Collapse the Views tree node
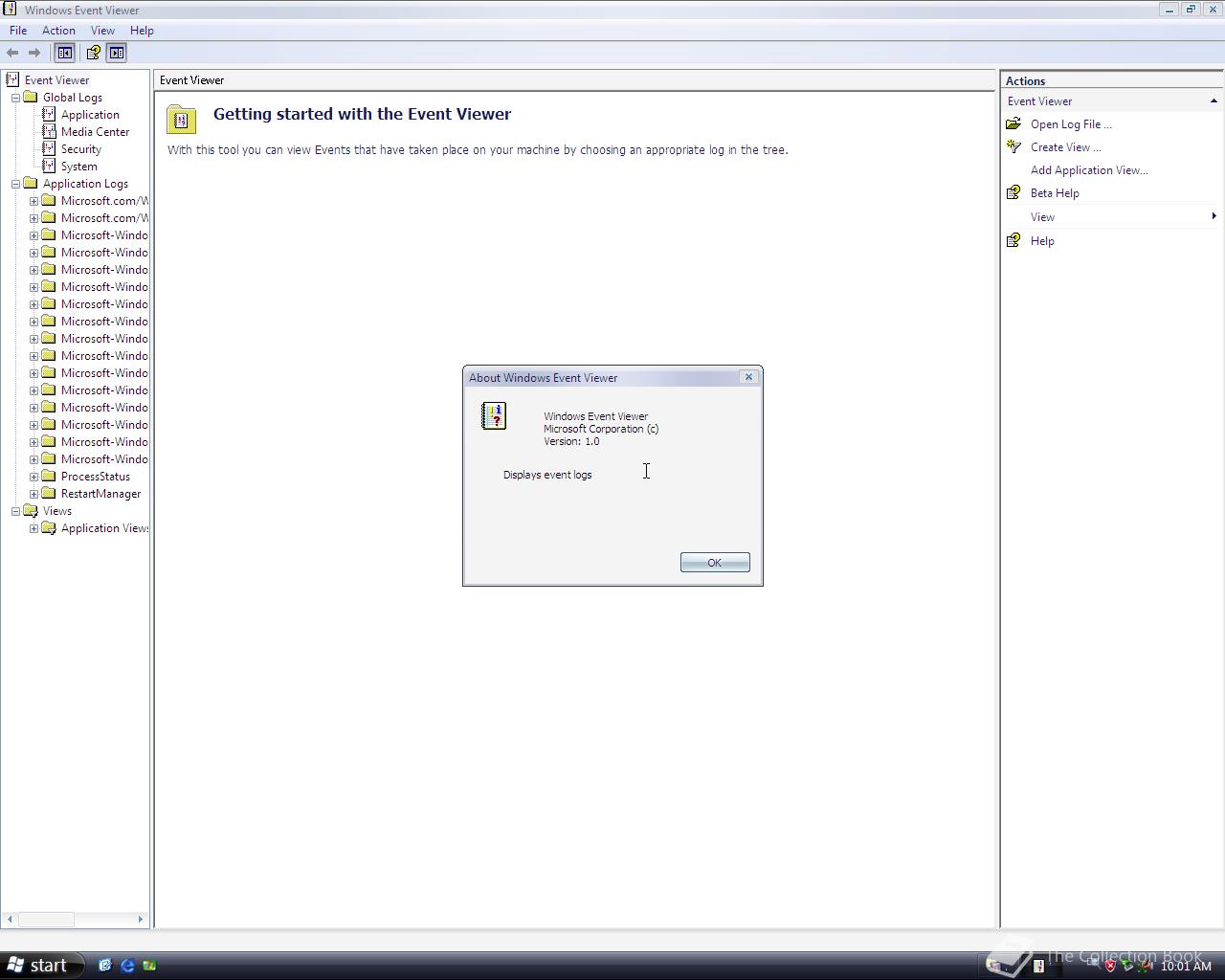Image resolution: width=1225 pixels, height=980 pixels. point(16,511)
